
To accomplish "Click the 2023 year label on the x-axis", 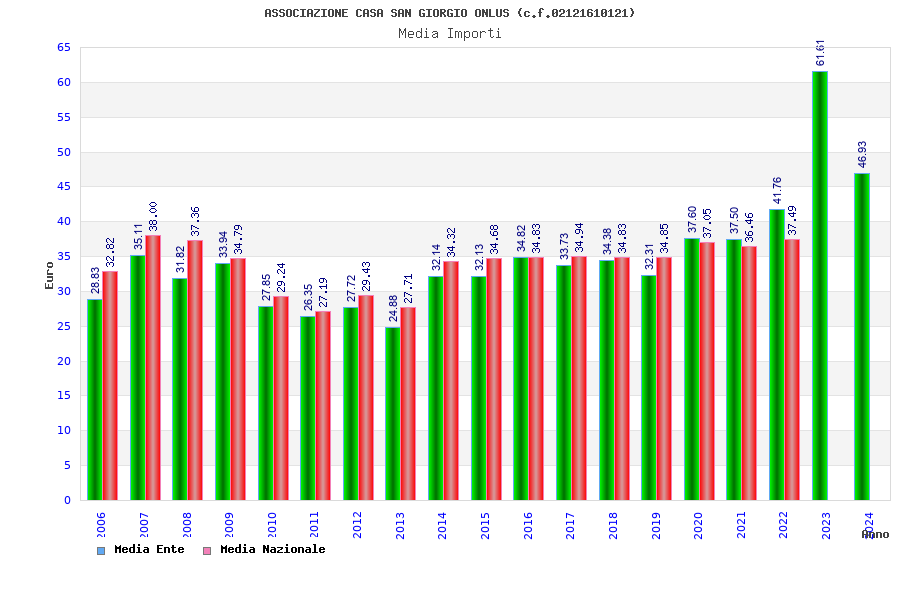I will point(827,525).
